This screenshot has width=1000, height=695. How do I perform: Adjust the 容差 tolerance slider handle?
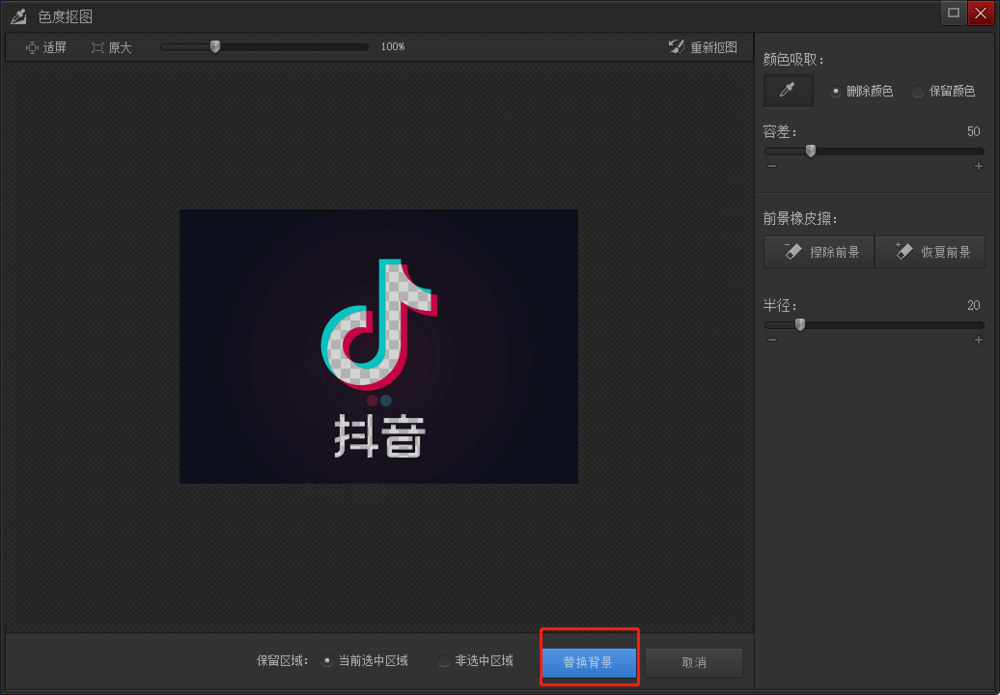(811, 151)
